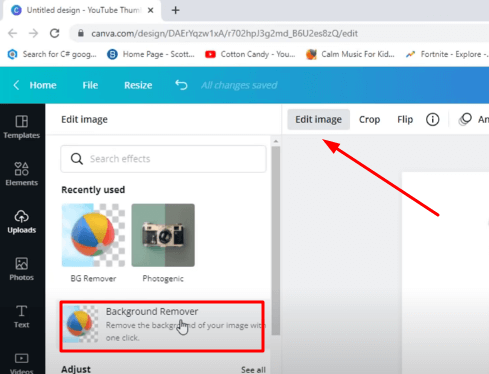Click the 'All changes saved' status text

pos(239,85)
